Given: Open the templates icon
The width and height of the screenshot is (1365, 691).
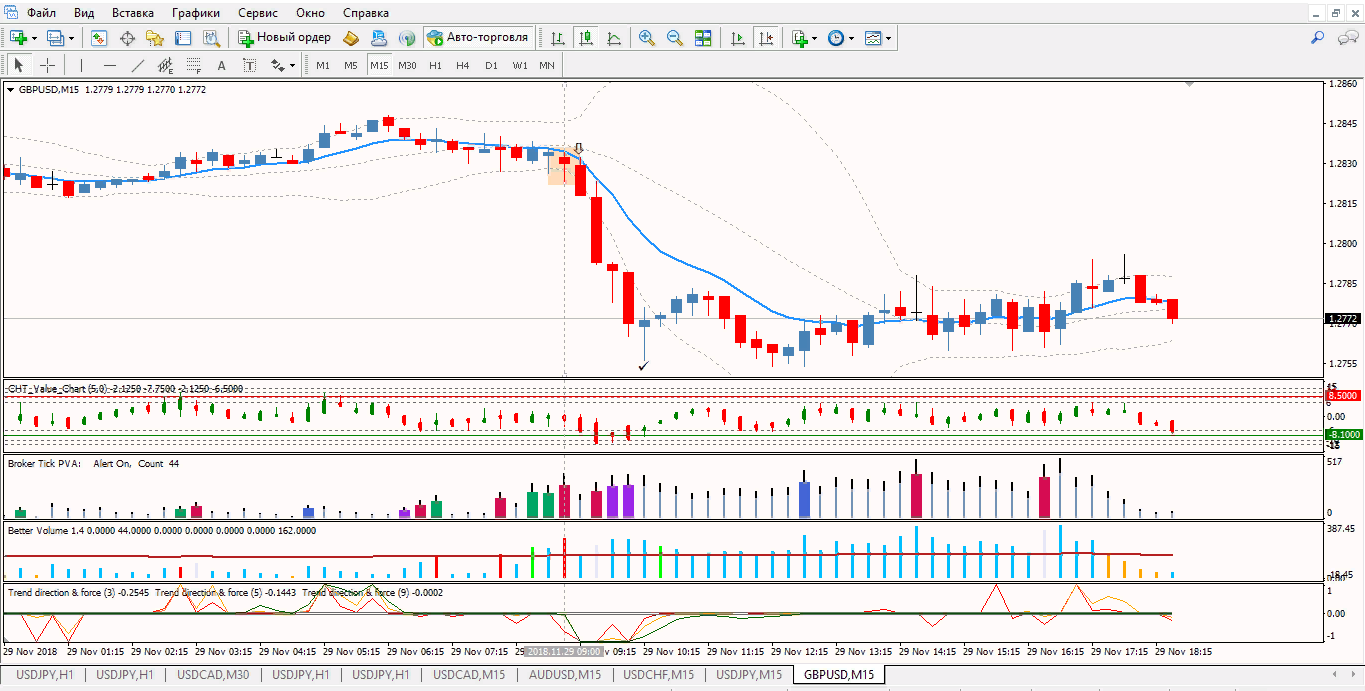Looking at the screenshot, I should point(873,38).
